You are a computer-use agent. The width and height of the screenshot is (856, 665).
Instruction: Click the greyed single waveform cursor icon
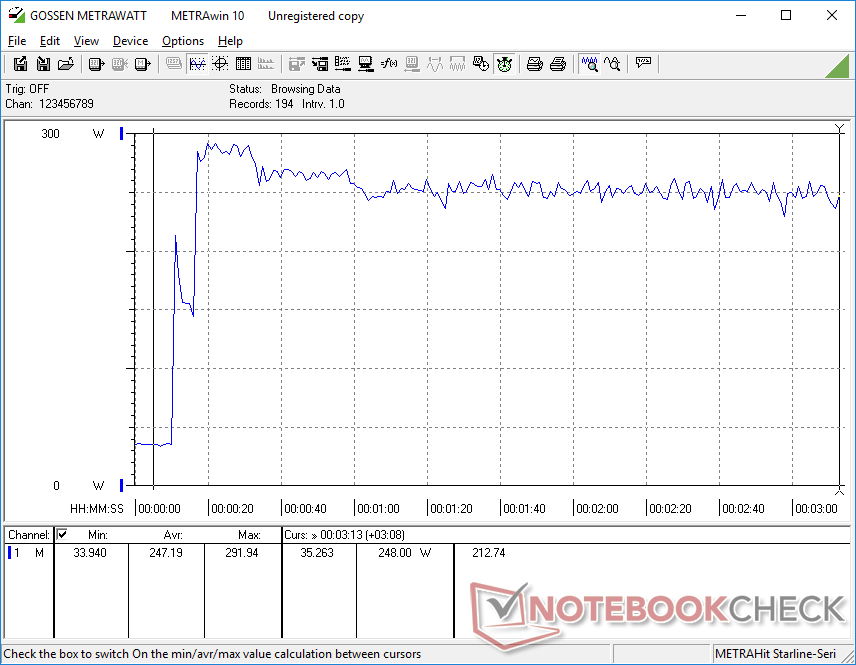435,64
